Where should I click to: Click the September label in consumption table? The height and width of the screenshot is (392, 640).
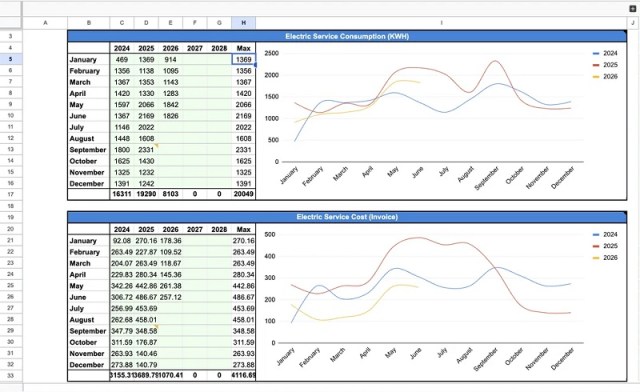(88, 150)
